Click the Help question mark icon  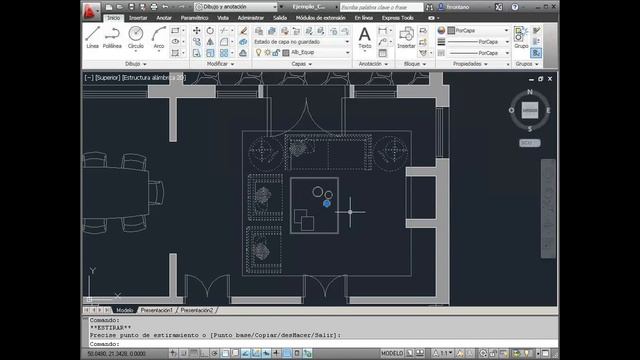click(x=515, y=7)
